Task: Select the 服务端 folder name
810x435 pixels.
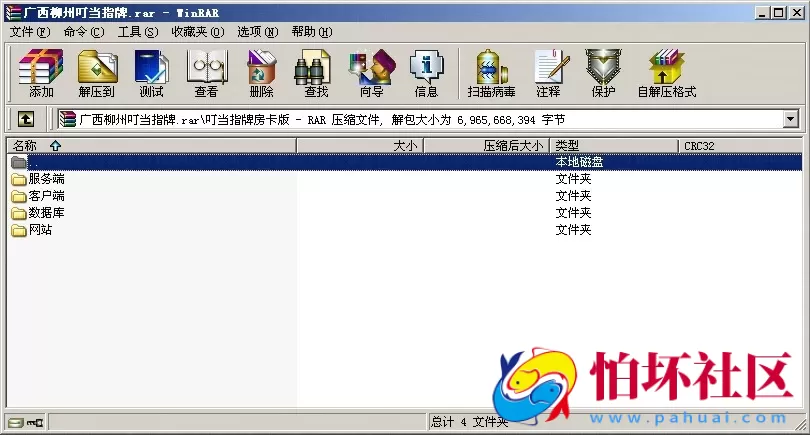Action: [x=46, y=179]
